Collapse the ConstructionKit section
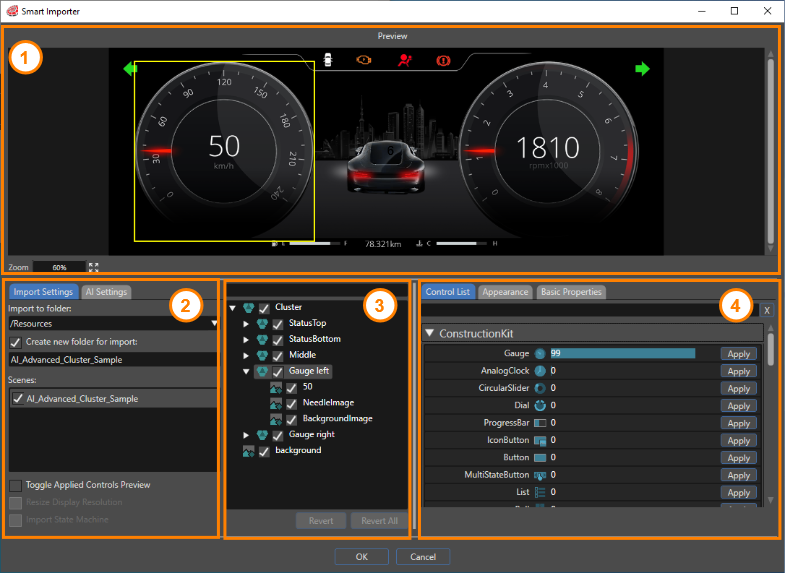The height and width of the screenshot is (573, 785). coord(429,333)
